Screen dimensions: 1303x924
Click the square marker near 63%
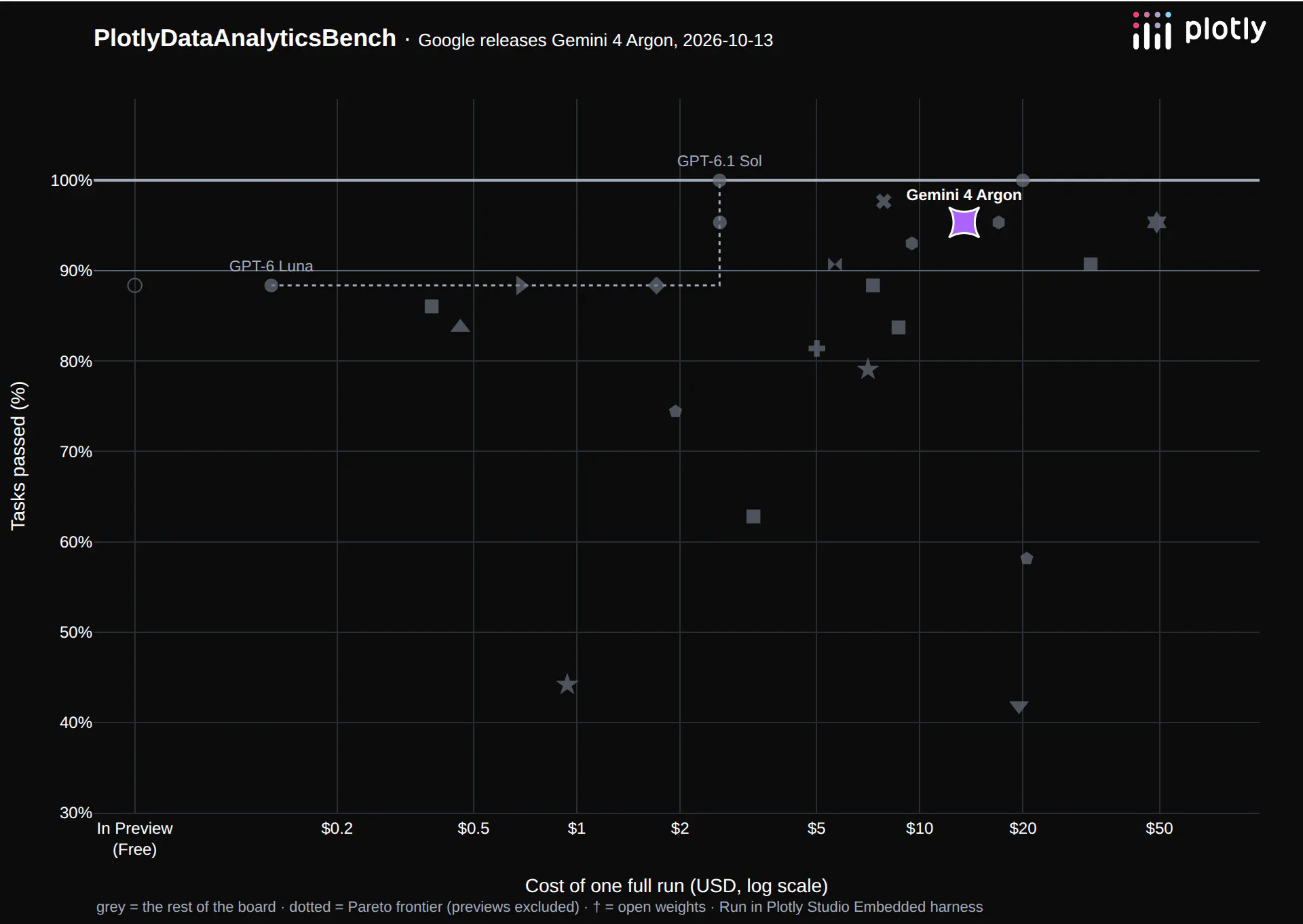click(x=753, y=516)
